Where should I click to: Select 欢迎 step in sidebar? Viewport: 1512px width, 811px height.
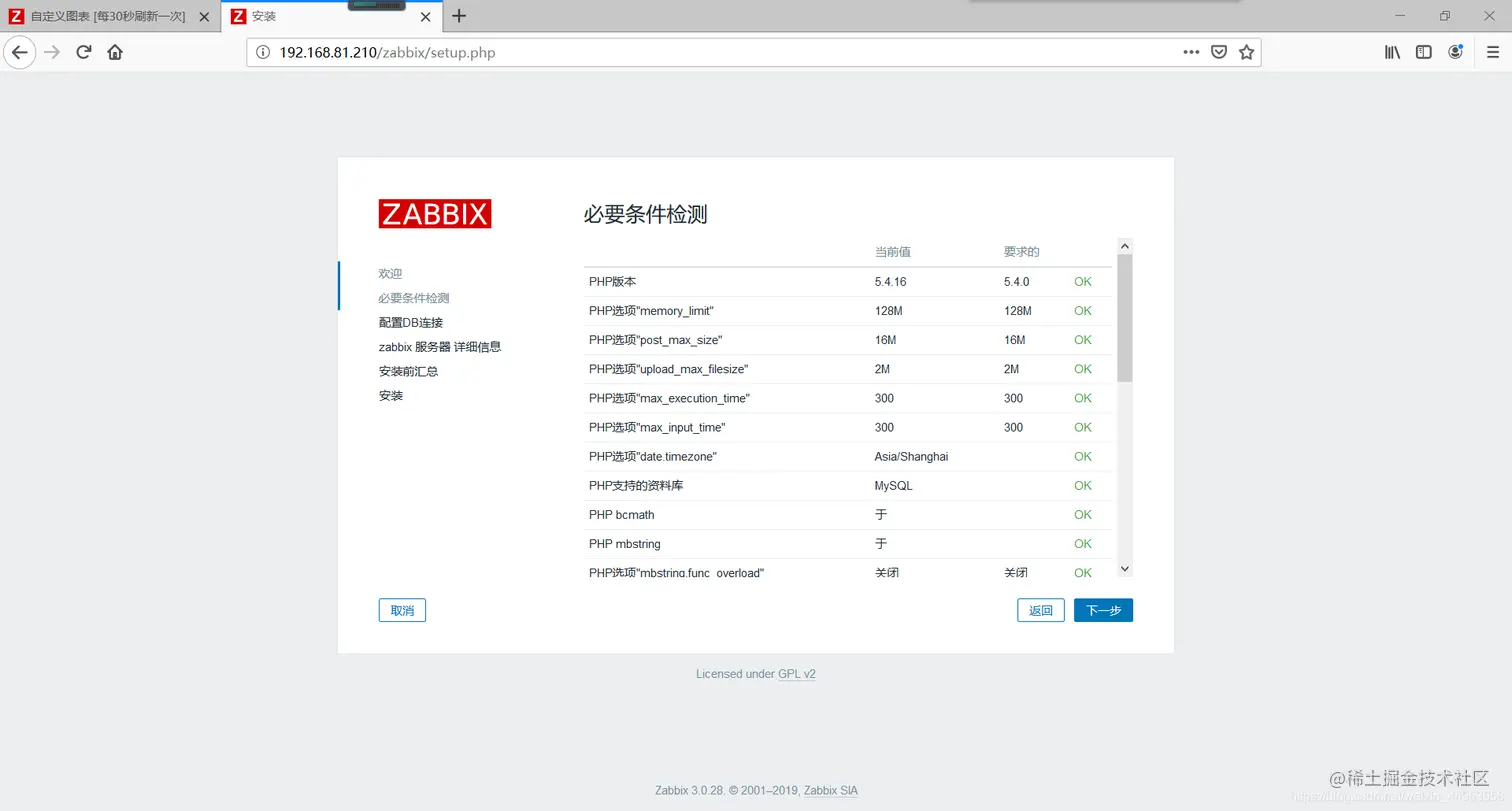[391, 273]
